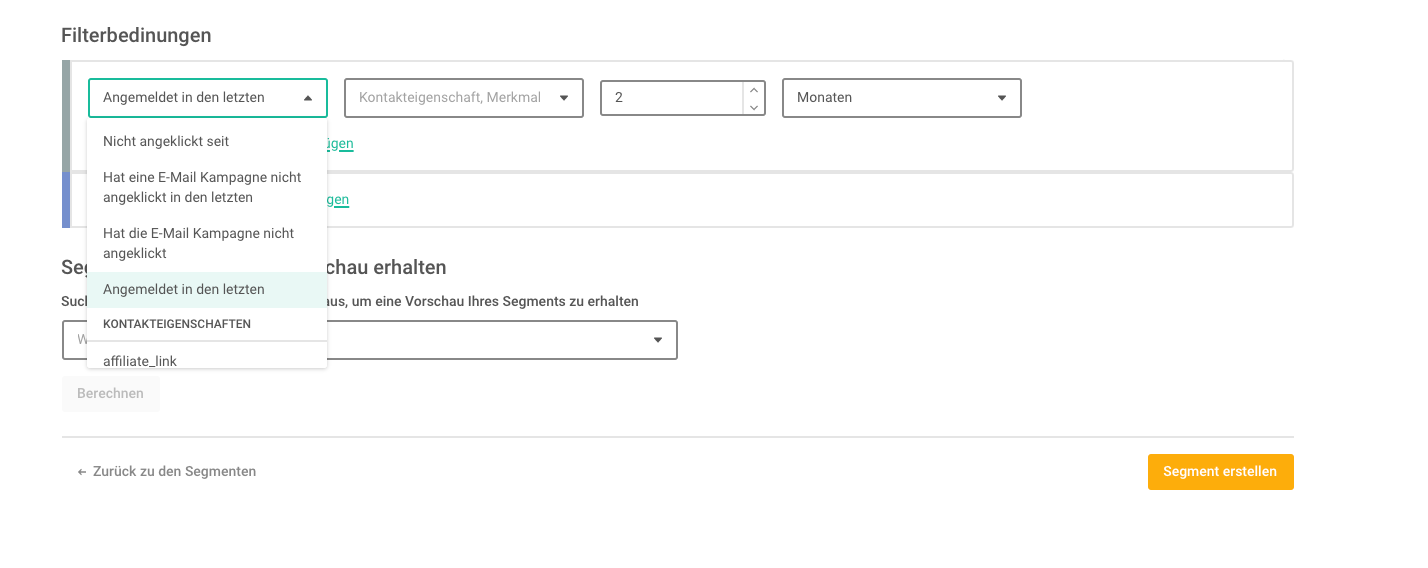Click the Filterbedingungen heading
Screen dimensions: 1428x568
tap(136, 35)
